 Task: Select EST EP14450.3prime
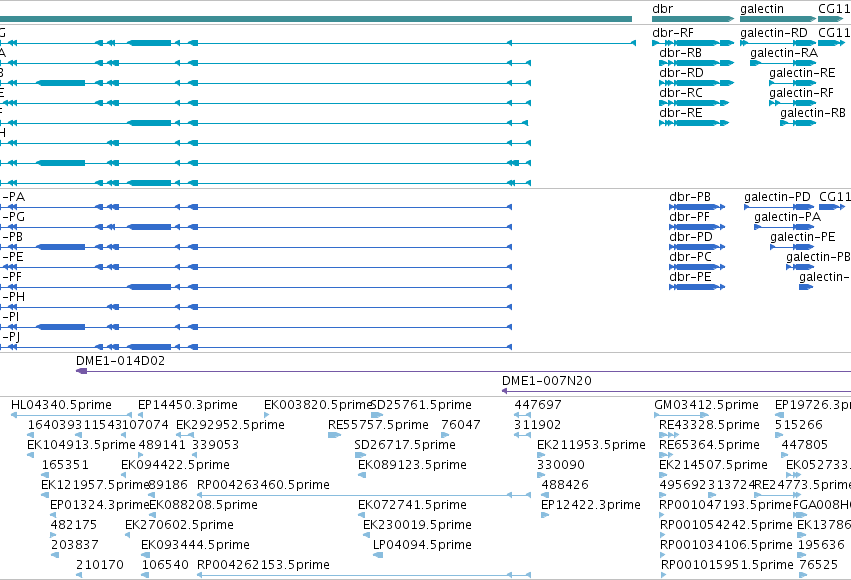[x=188, y=405]
